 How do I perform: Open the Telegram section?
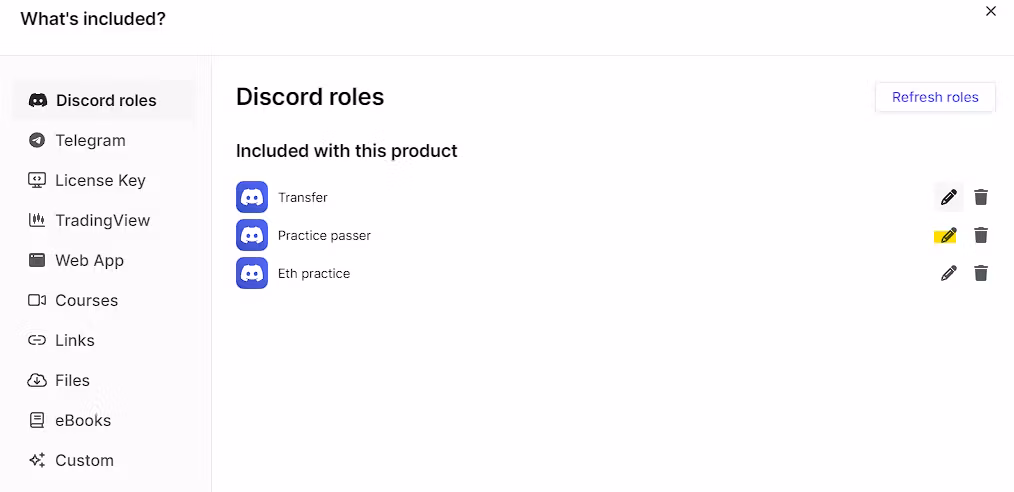click(90, 140)
